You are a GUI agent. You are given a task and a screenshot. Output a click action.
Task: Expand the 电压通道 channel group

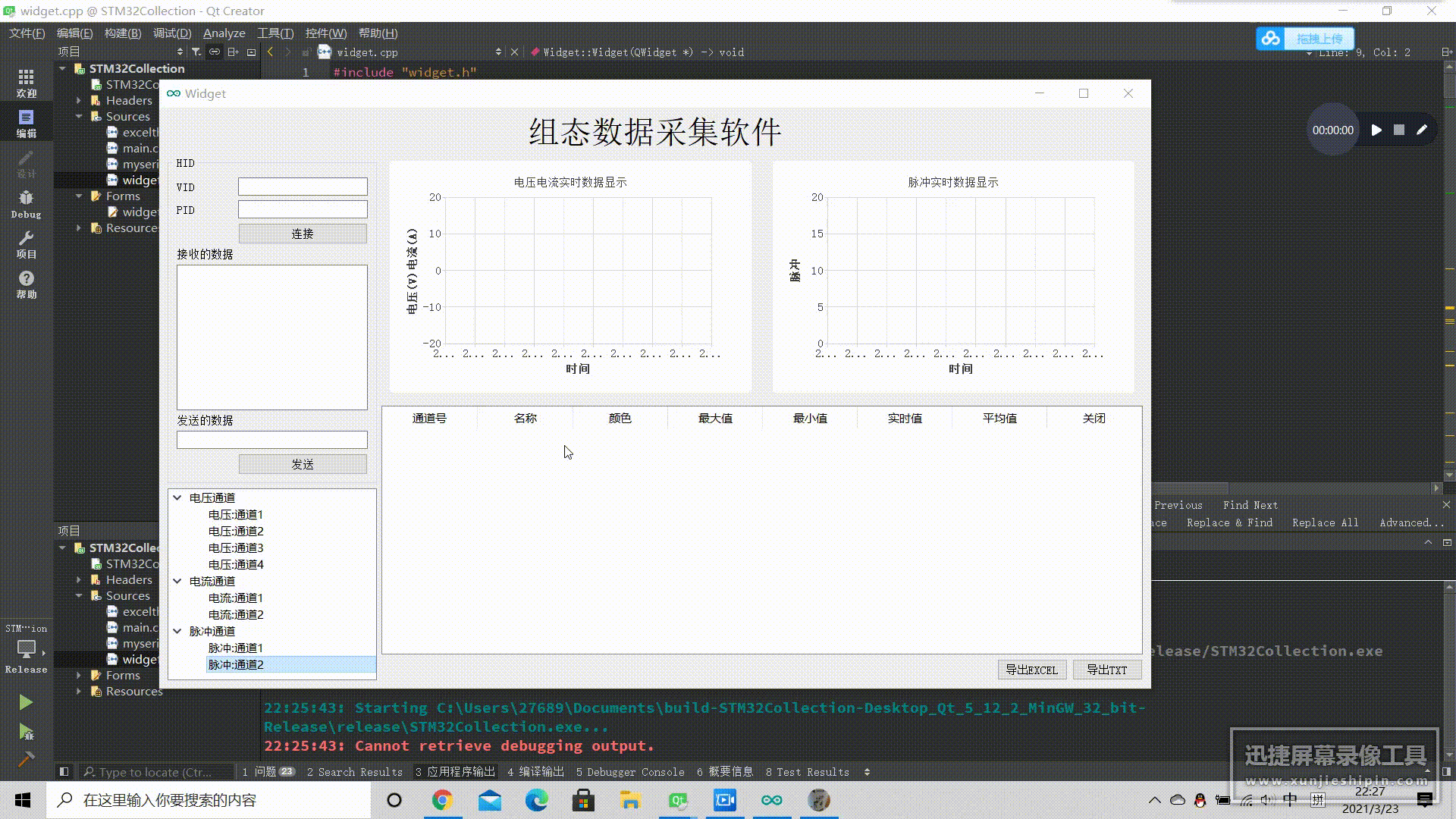coord(177,498)
